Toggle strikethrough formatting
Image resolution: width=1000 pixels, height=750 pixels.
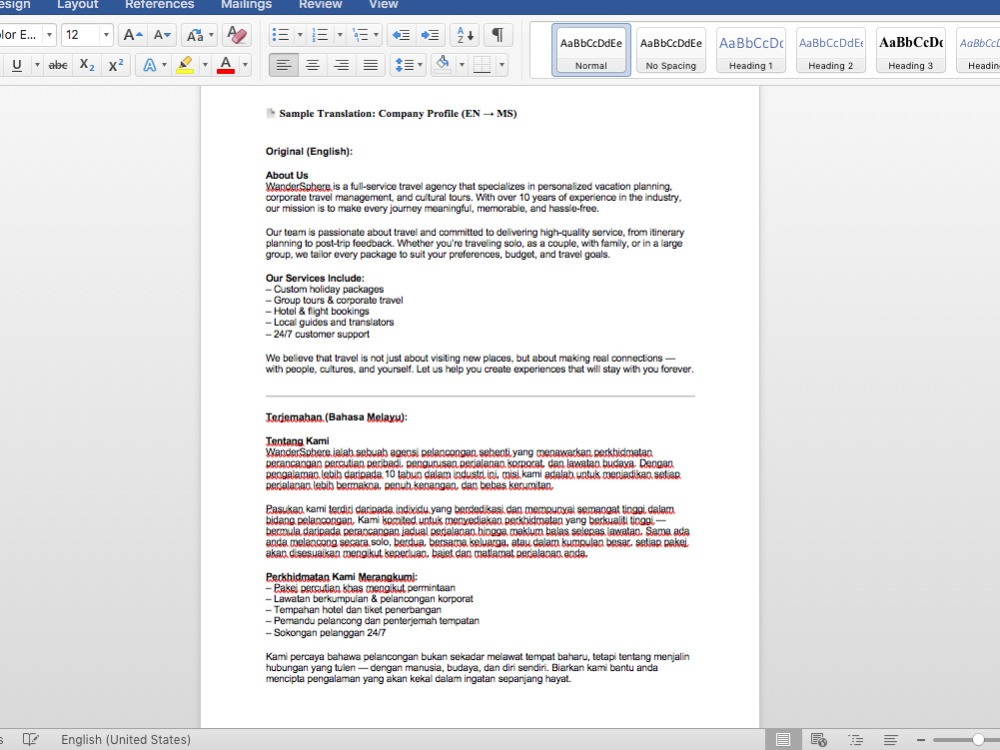58,65
